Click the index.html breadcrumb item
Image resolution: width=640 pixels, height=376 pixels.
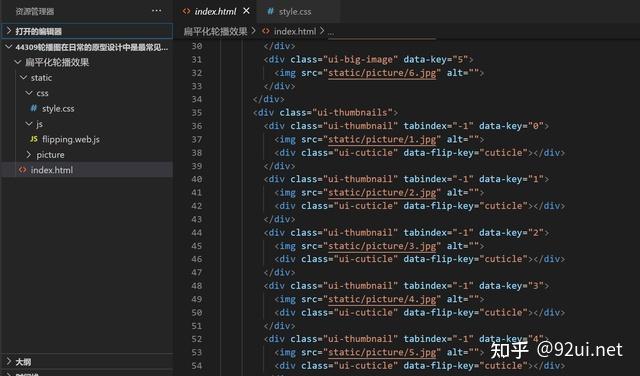point(295,31)
